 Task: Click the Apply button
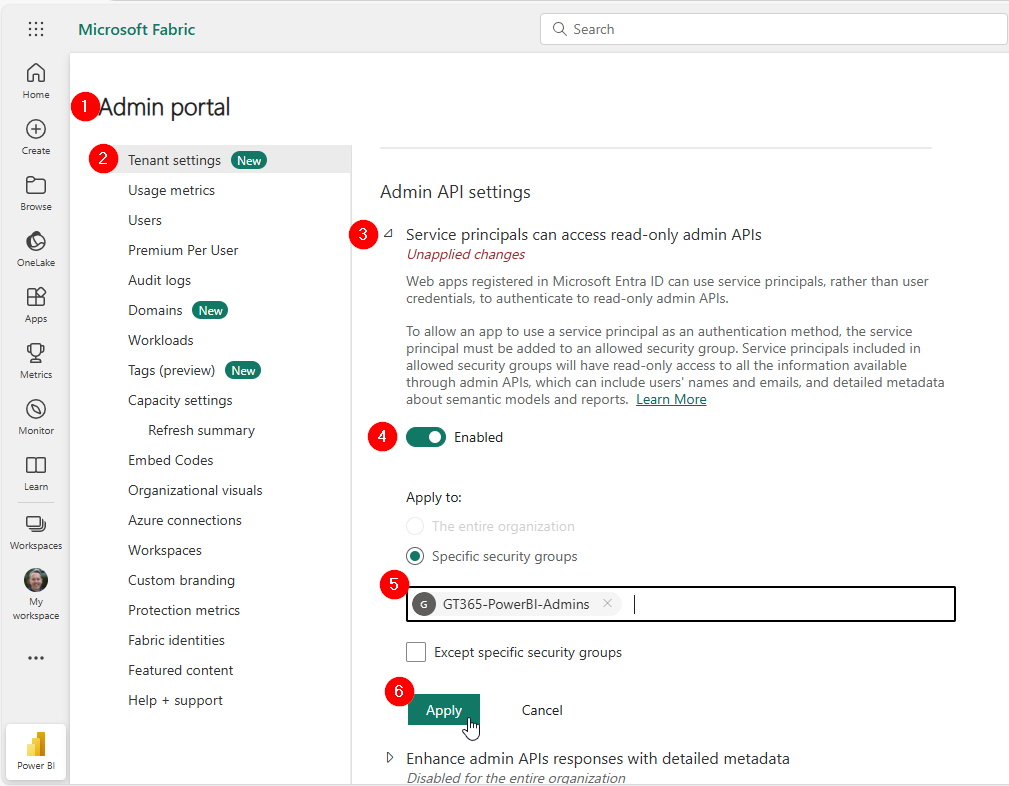(x=443, y=710)
